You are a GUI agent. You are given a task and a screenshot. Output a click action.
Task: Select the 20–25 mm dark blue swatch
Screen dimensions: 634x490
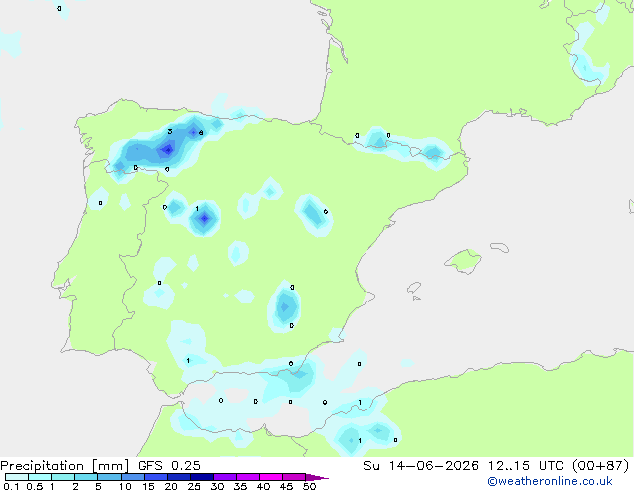[178, 477]
